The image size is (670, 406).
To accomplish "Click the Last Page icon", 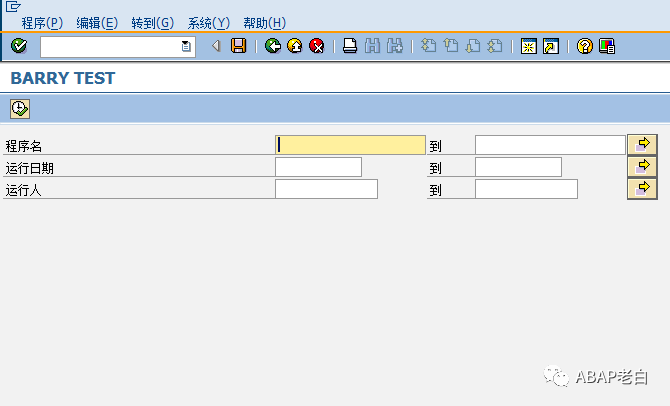I will [x=495, y=46].
